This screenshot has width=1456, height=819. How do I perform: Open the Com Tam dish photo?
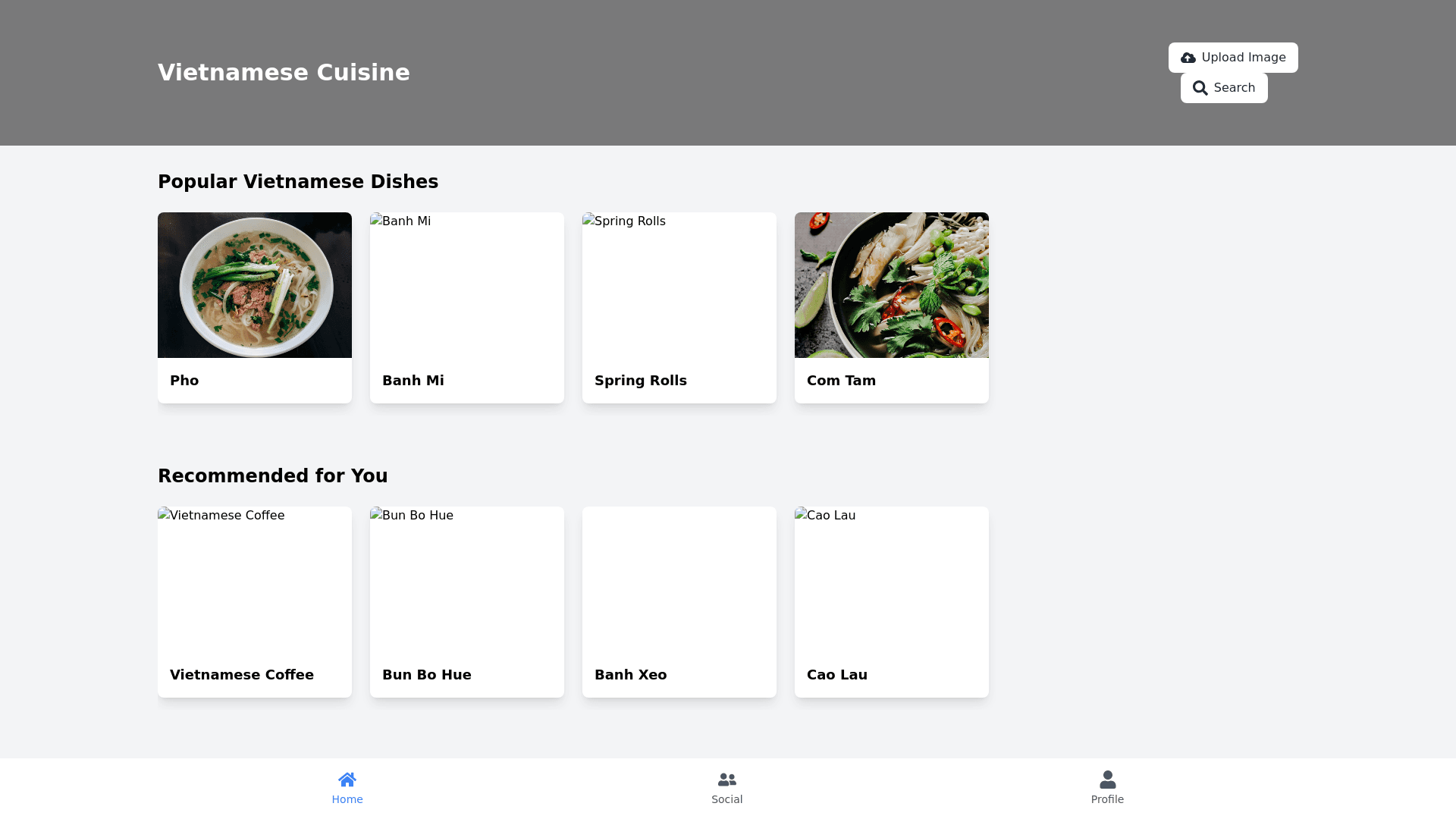892,285
